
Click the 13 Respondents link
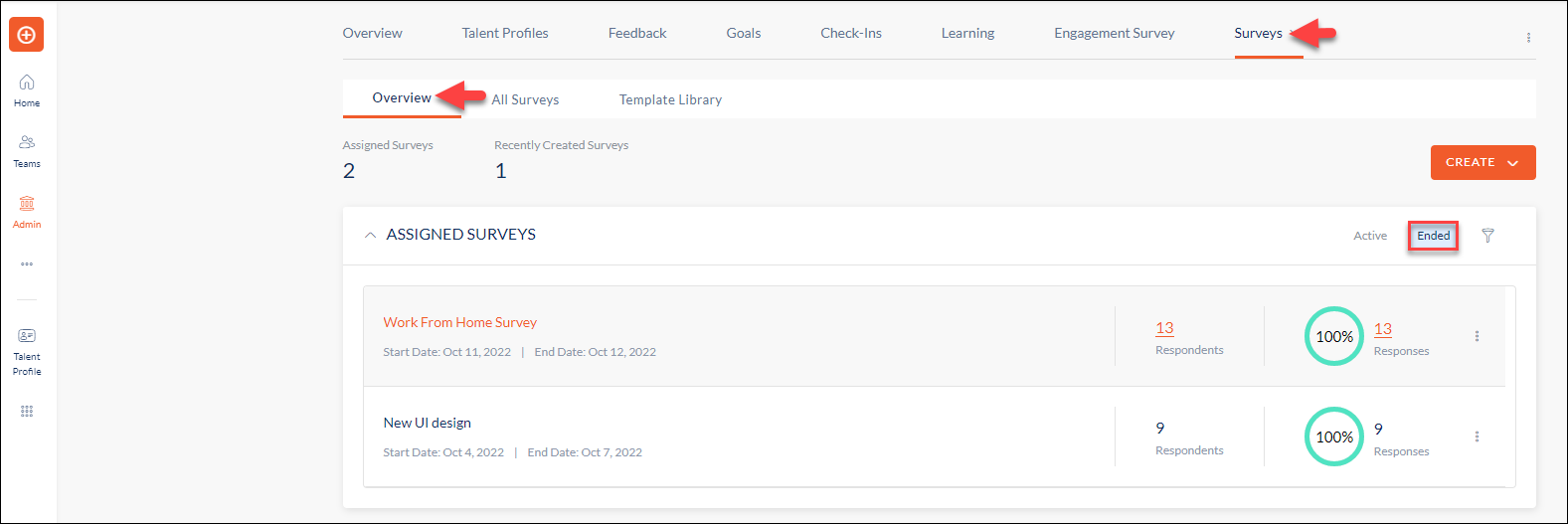(1164, 327)
